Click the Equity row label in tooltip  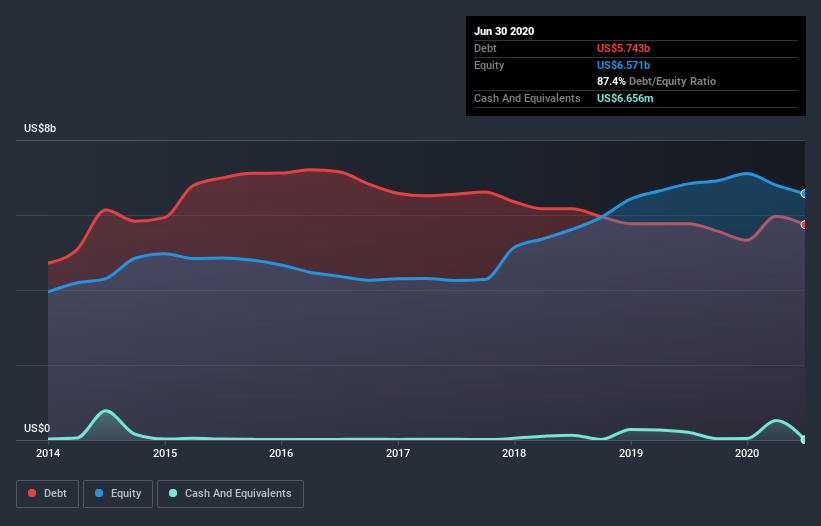tap(489, 65)
